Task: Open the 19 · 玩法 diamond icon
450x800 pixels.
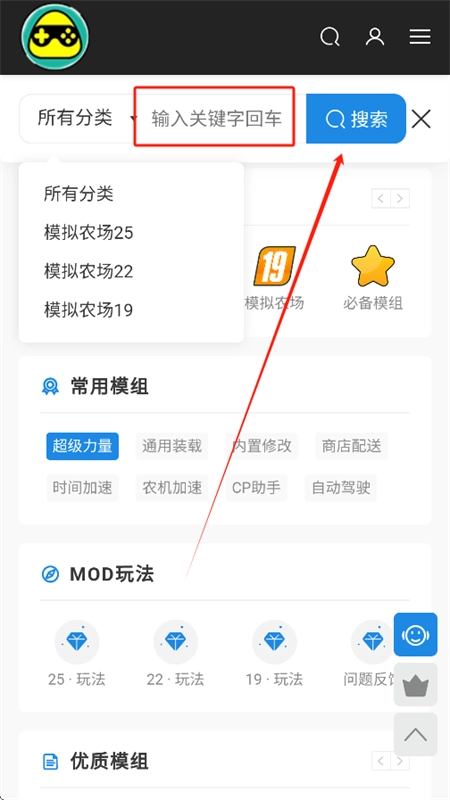Action: (274, 642)
